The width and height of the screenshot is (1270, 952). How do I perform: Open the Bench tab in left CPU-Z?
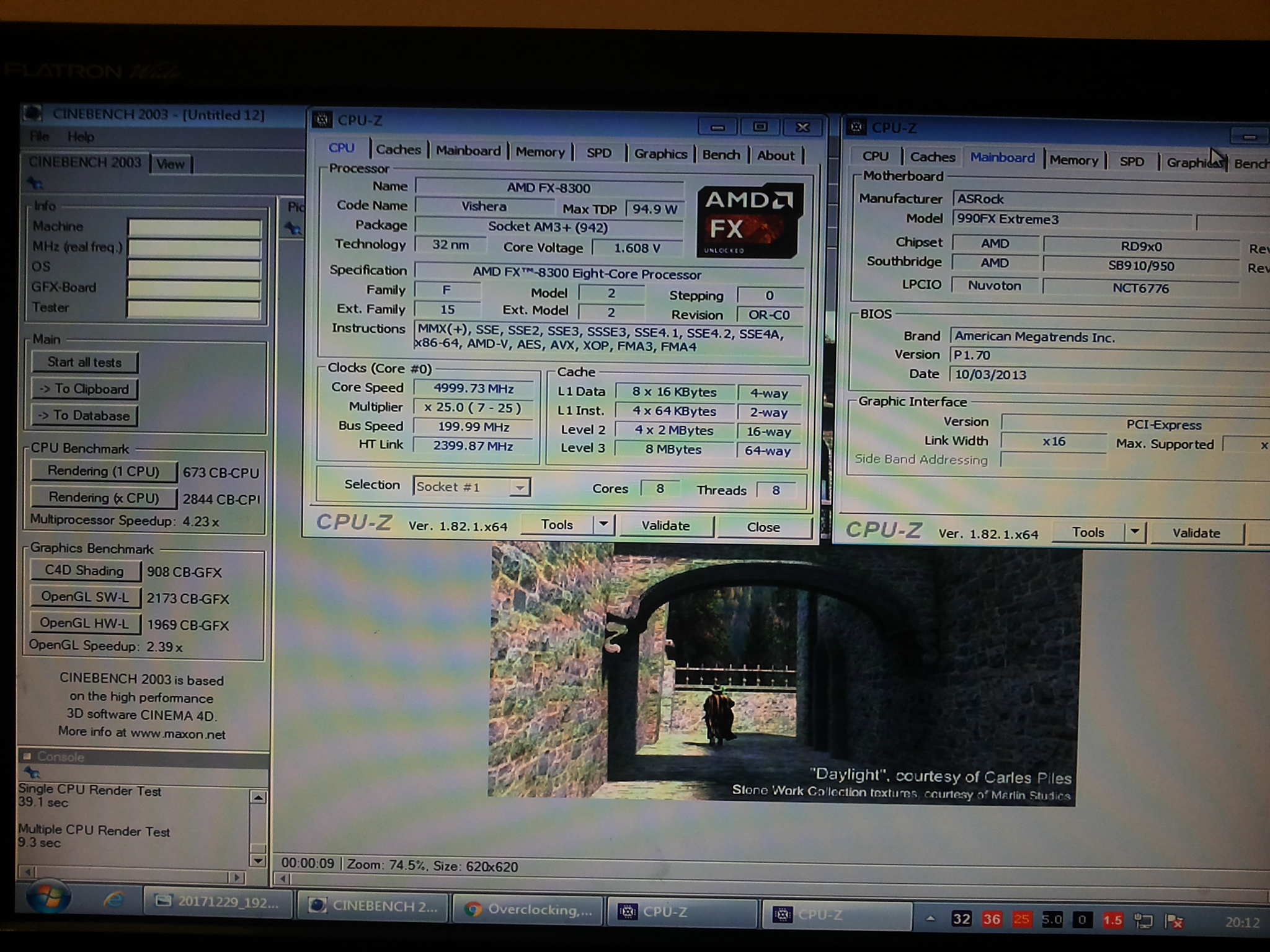click(721, 155)
